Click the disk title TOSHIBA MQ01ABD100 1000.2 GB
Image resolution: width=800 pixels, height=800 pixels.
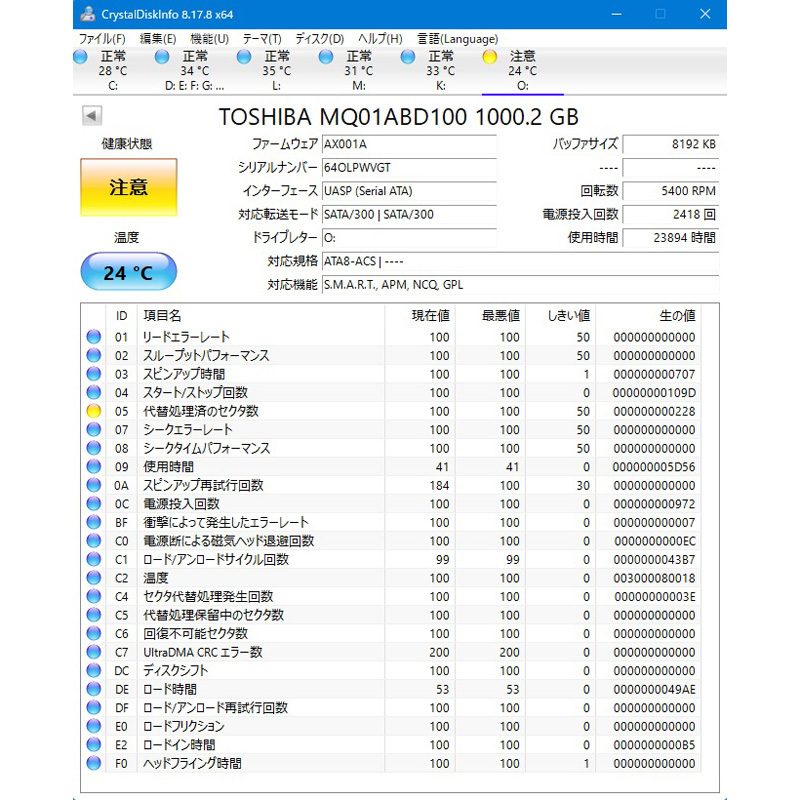(398, 117)
